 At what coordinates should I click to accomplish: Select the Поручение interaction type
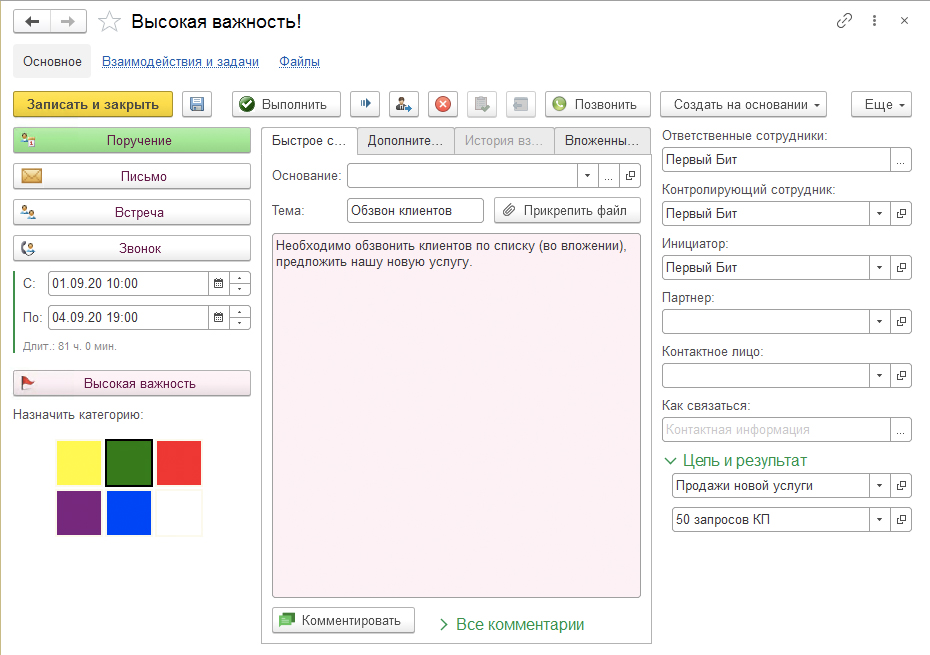click(x=131, y=141)
